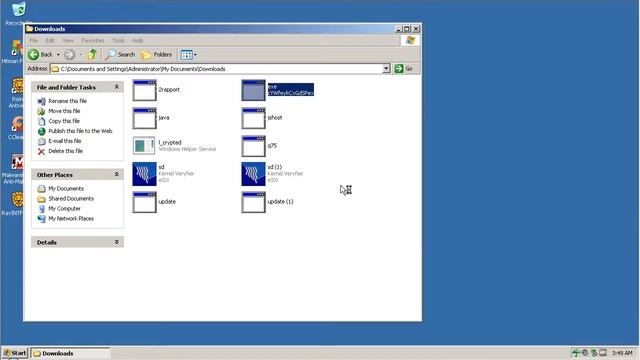Click the Malwarebytes Anti-Malware desktop icon
The image size is (640, 360).
17,162
